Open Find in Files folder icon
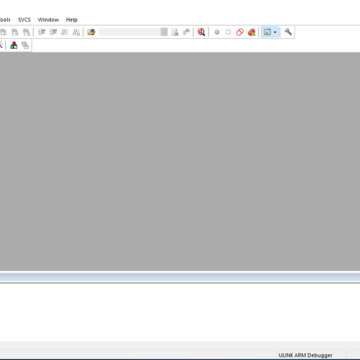360x360 pixels. 91,32
